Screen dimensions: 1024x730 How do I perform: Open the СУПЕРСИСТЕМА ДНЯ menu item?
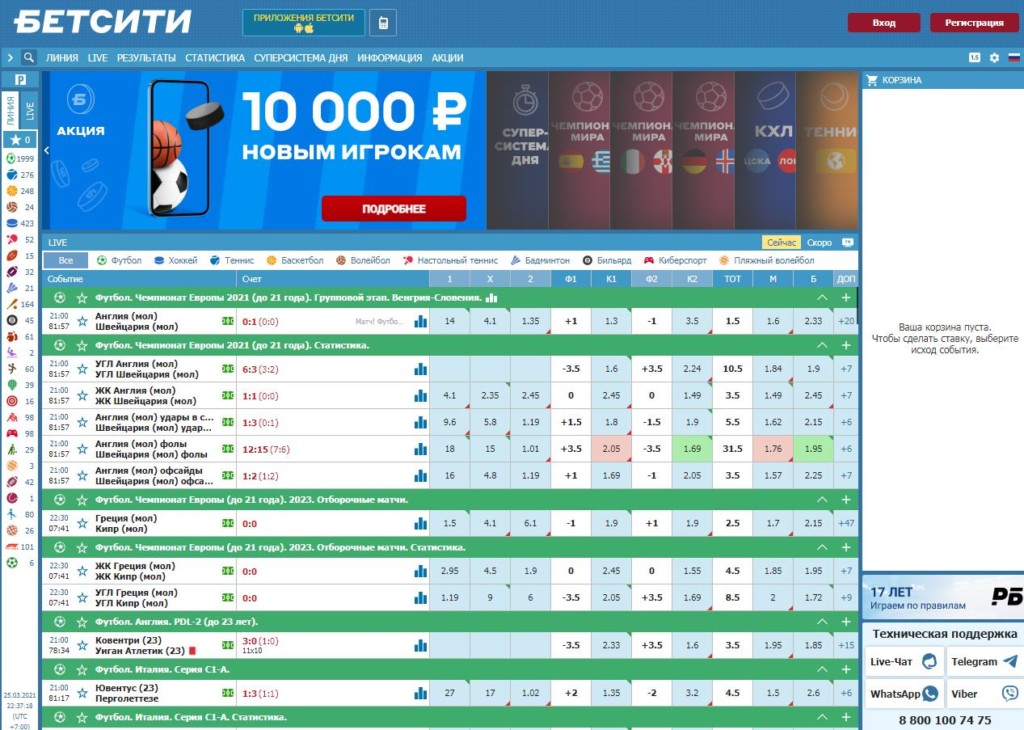pyautogui.click(x=300, y=57)
